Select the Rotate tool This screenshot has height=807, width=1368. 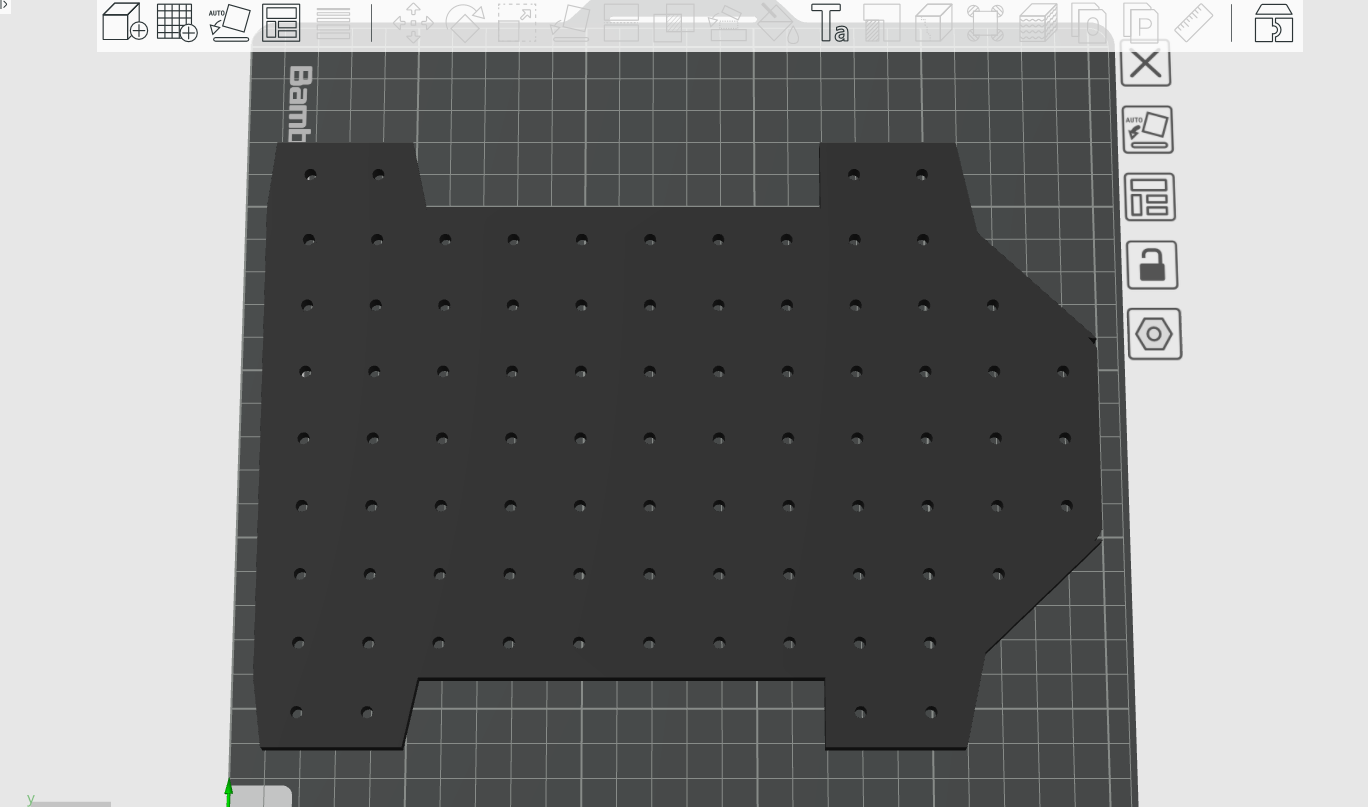coord(464,22)
